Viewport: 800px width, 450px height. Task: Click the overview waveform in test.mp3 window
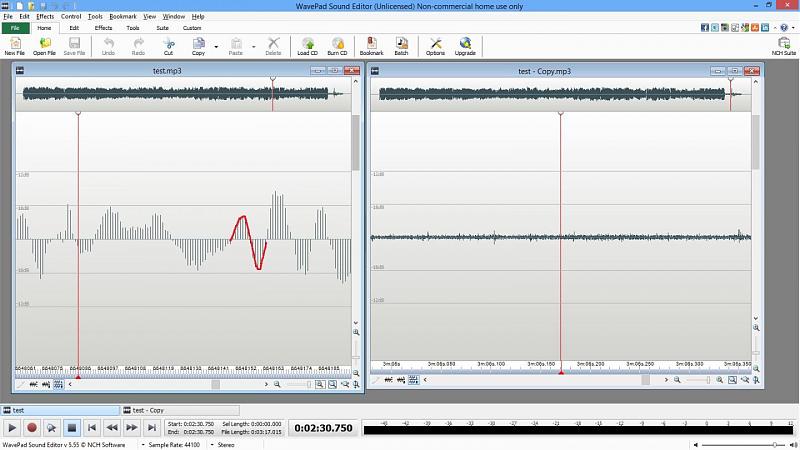tap(183, 93)
